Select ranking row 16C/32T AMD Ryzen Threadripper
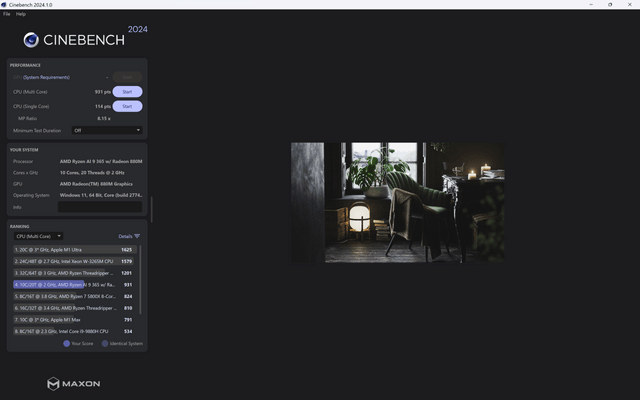This screenshot has height=400, width=640. coord(74,308)
